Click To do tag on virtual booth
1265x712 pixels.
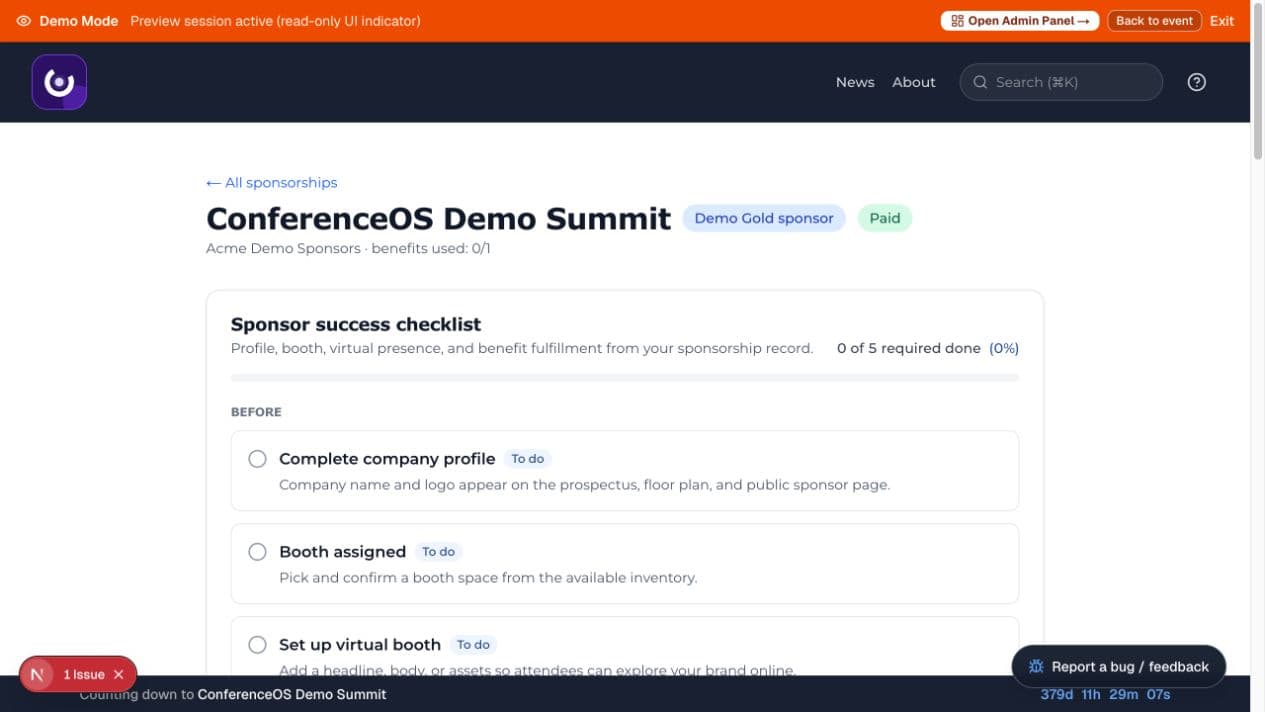(473, 645)
